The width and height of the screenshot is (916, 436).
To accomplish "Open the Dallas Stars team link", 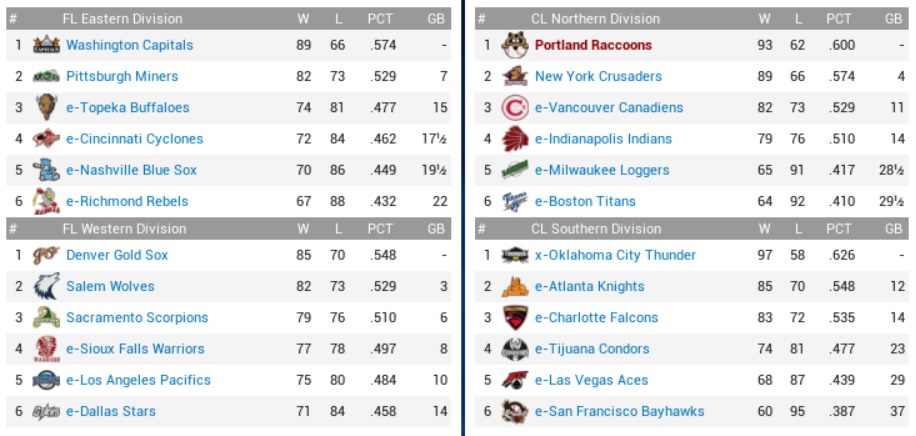I will click(111, 410).
